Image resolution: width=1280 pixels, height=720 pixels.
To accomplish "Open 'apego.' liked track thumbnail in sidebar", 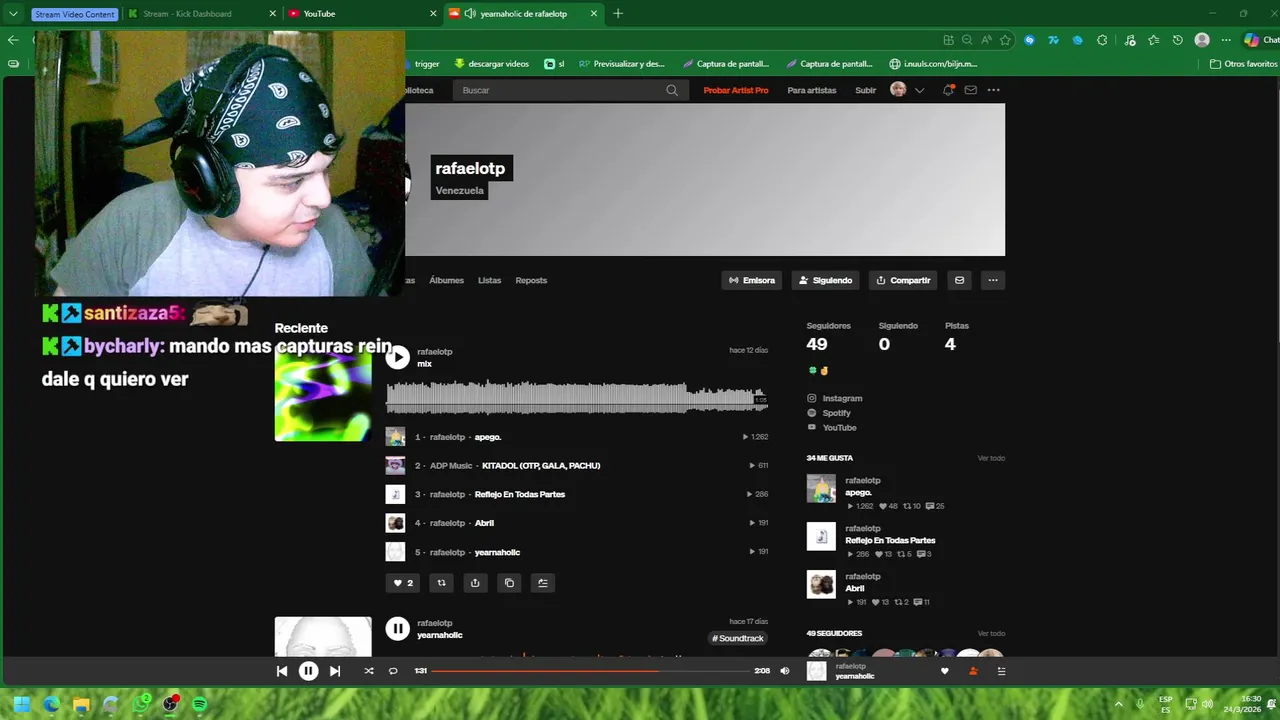I will pos(821,488).
